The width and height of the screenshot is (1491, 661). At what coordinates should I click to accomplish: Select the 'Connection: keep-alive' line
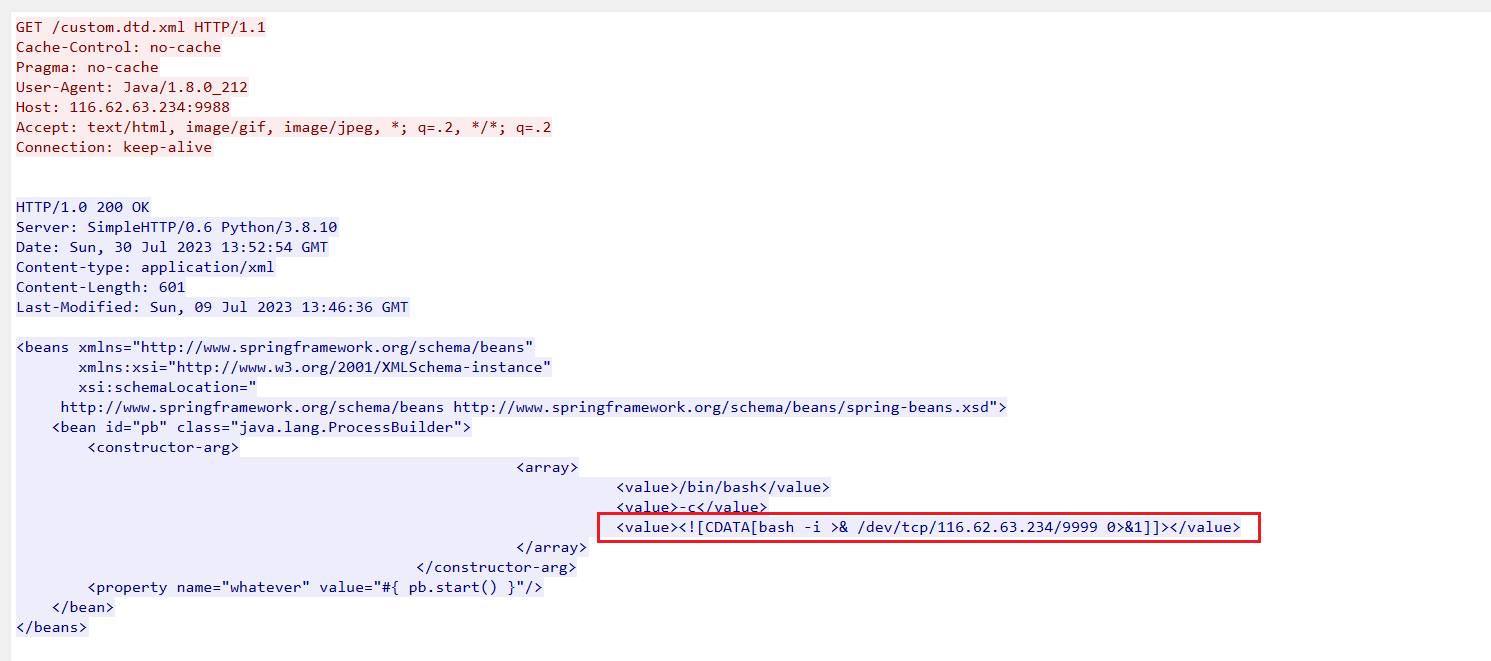pyautogui.click(x=114, y=147)
